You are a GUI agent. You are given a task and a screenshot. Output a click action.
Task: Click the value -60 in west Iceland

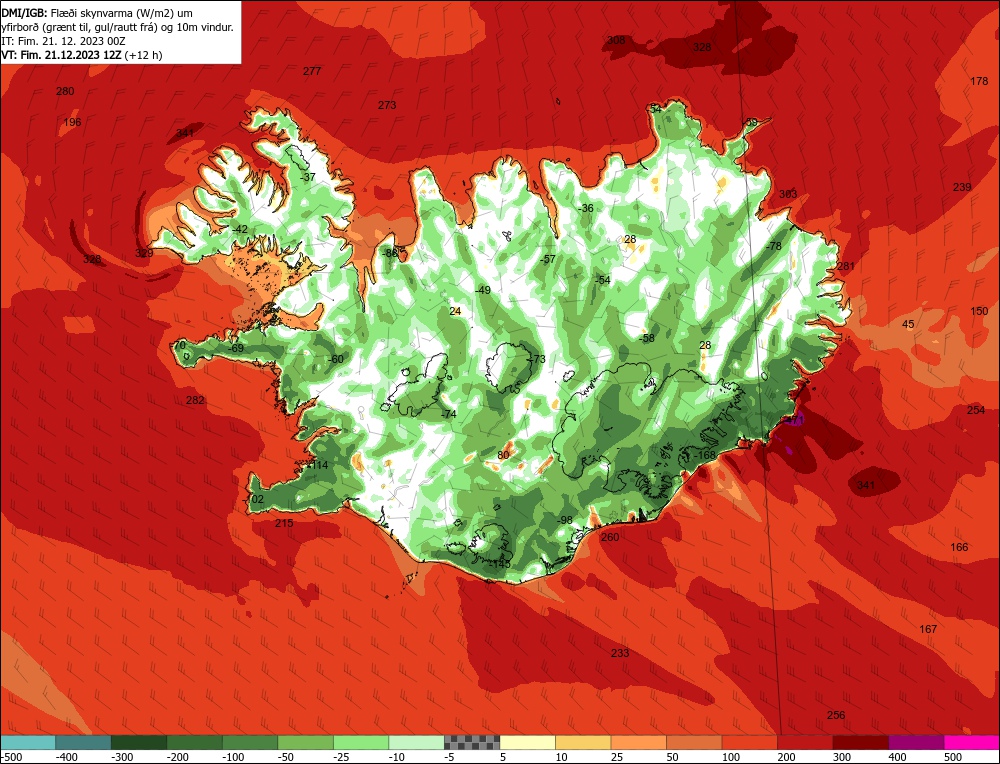point(335,359)
